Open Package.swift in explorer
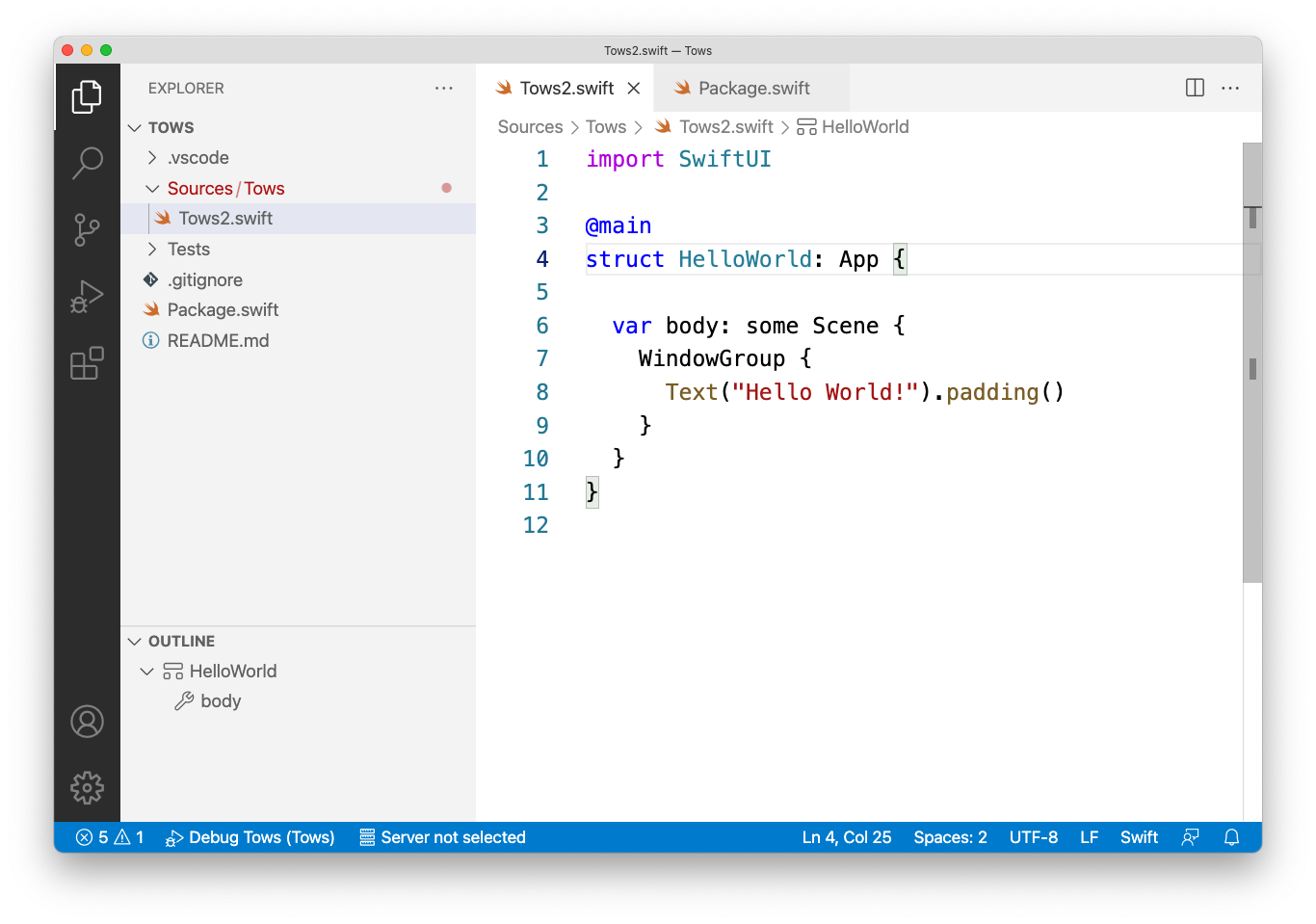Screen dimensions: 1316x924 pos(298,309)
